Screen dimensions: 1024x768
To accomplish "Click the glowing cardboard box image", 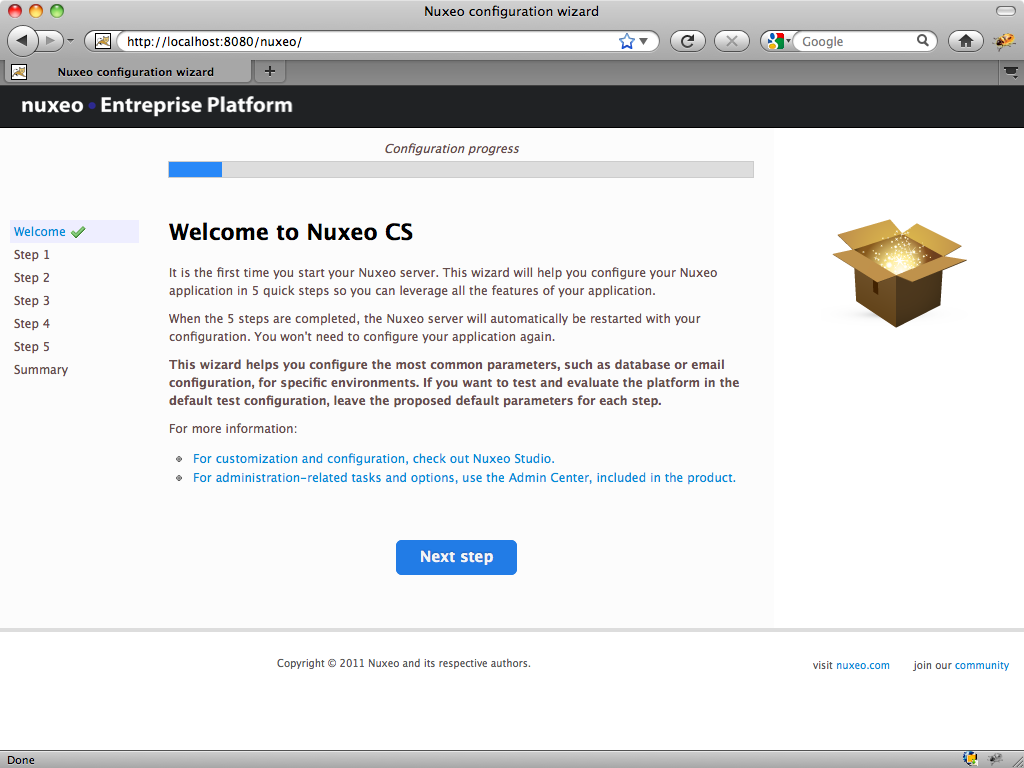I will [x=899, y=272].
